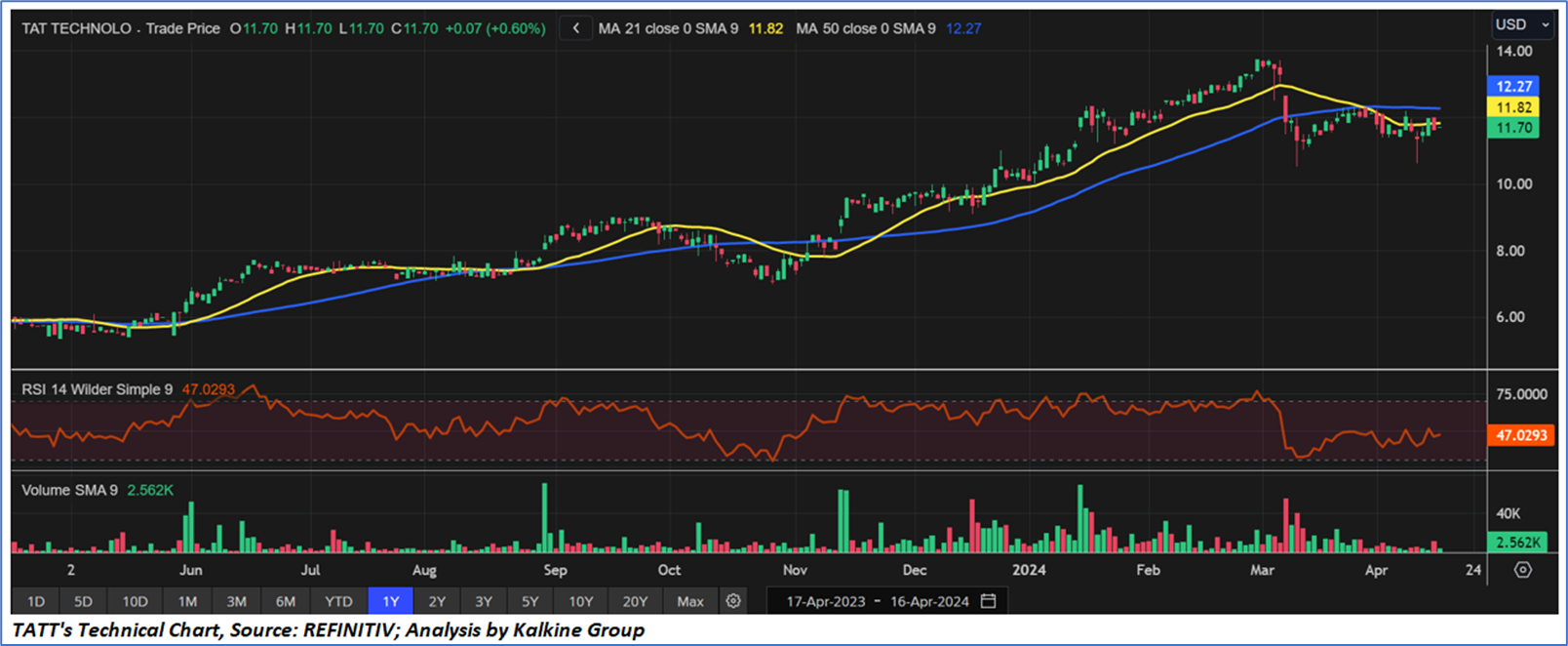The width and height of the screenshot is (1568, 646).
Task: Click the MA 21 close indicator label
Action: (x=667, y=28)
